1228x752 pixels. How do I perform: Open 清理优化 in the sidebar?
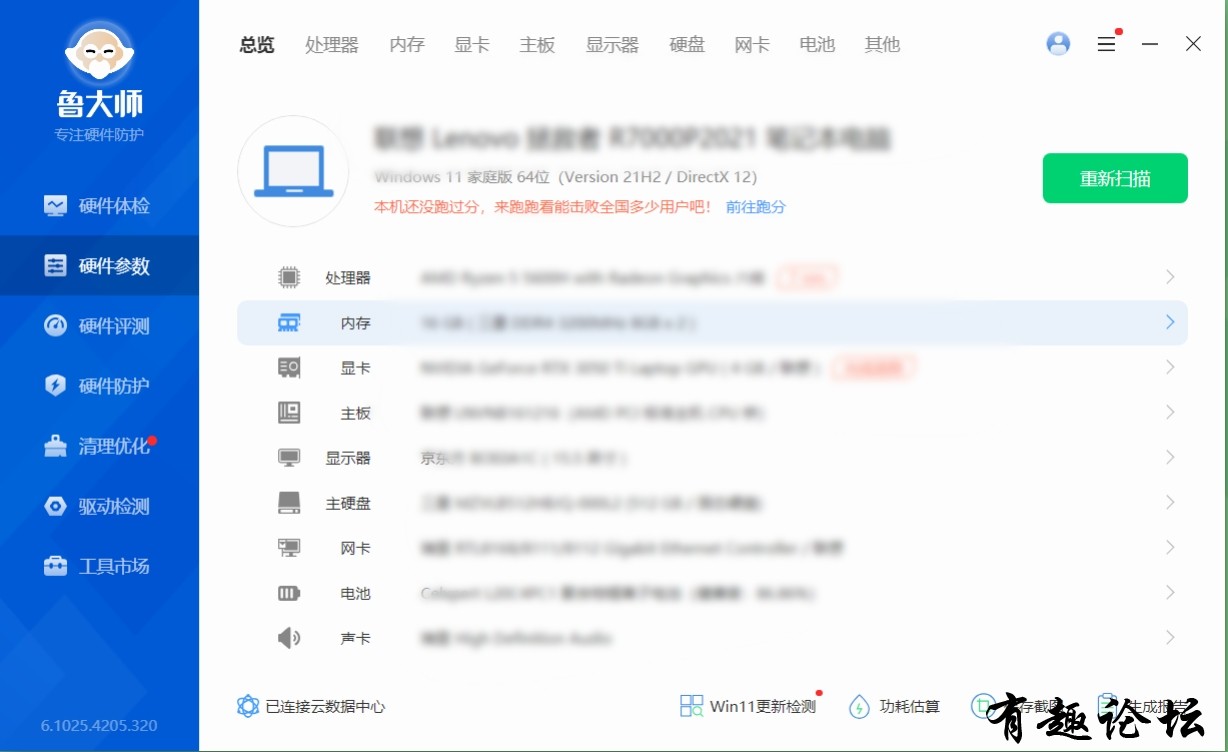(x=99, y=446)
